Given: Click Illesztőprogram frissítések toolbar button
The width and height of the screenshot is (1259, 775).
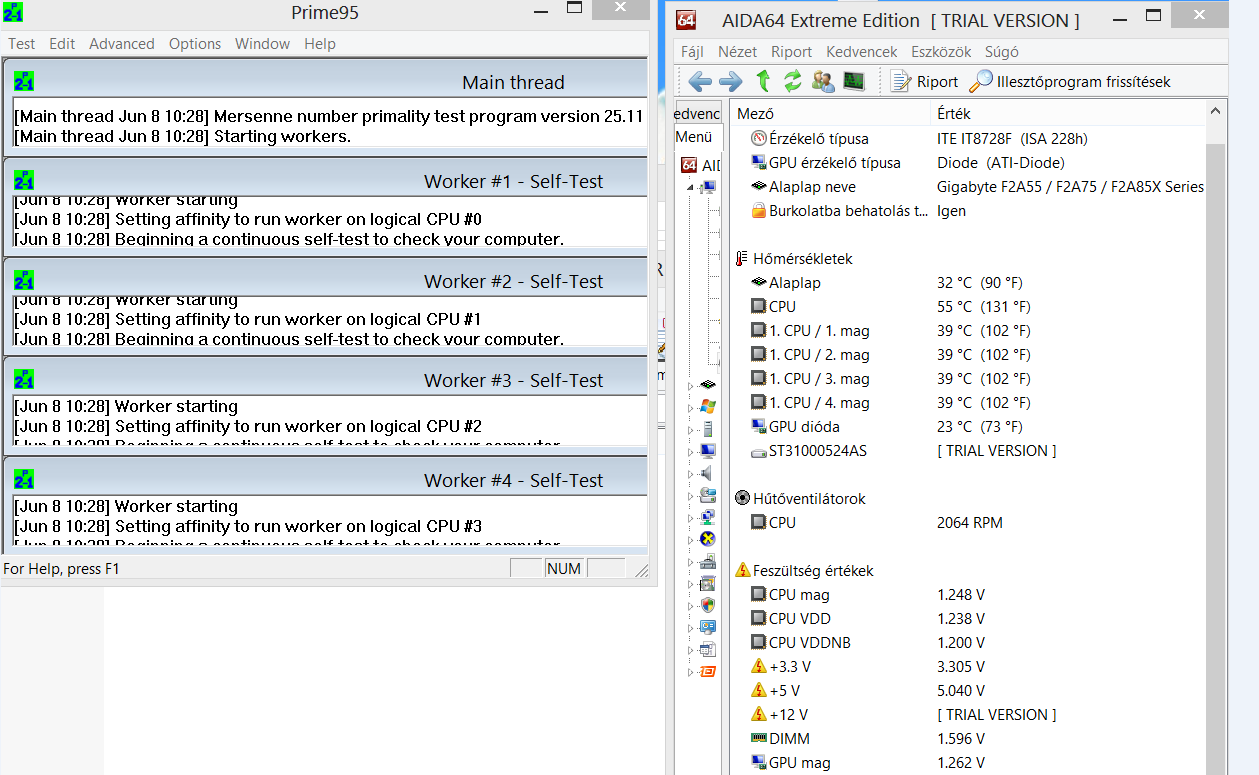Looking at the screenshot, I should click(x=1071, y=82).
